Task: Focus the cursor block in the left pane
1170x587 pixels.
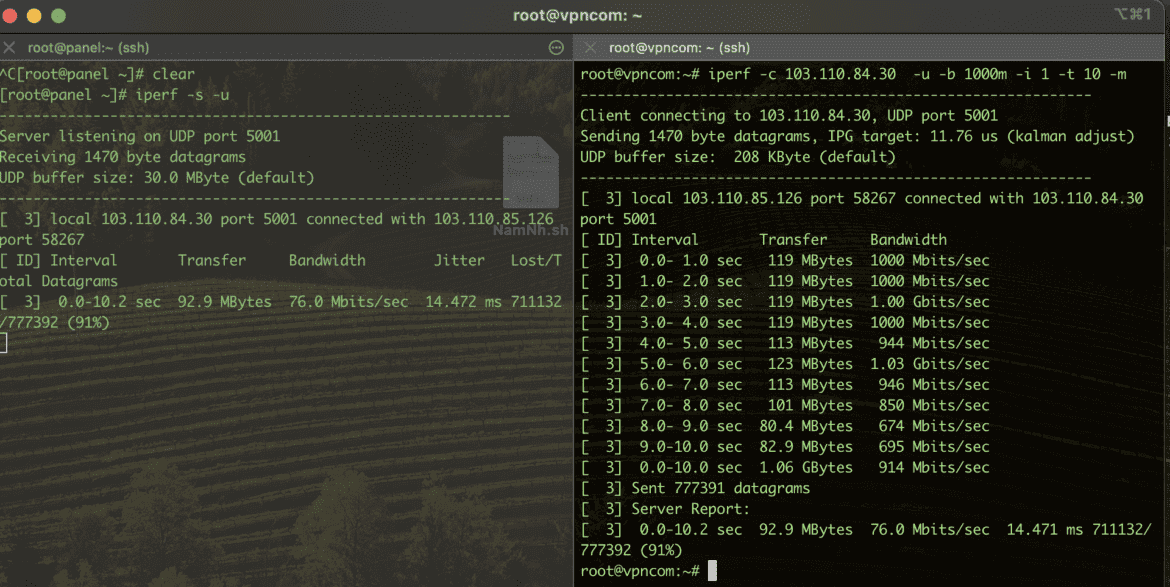Action: (x=4, y=343)
